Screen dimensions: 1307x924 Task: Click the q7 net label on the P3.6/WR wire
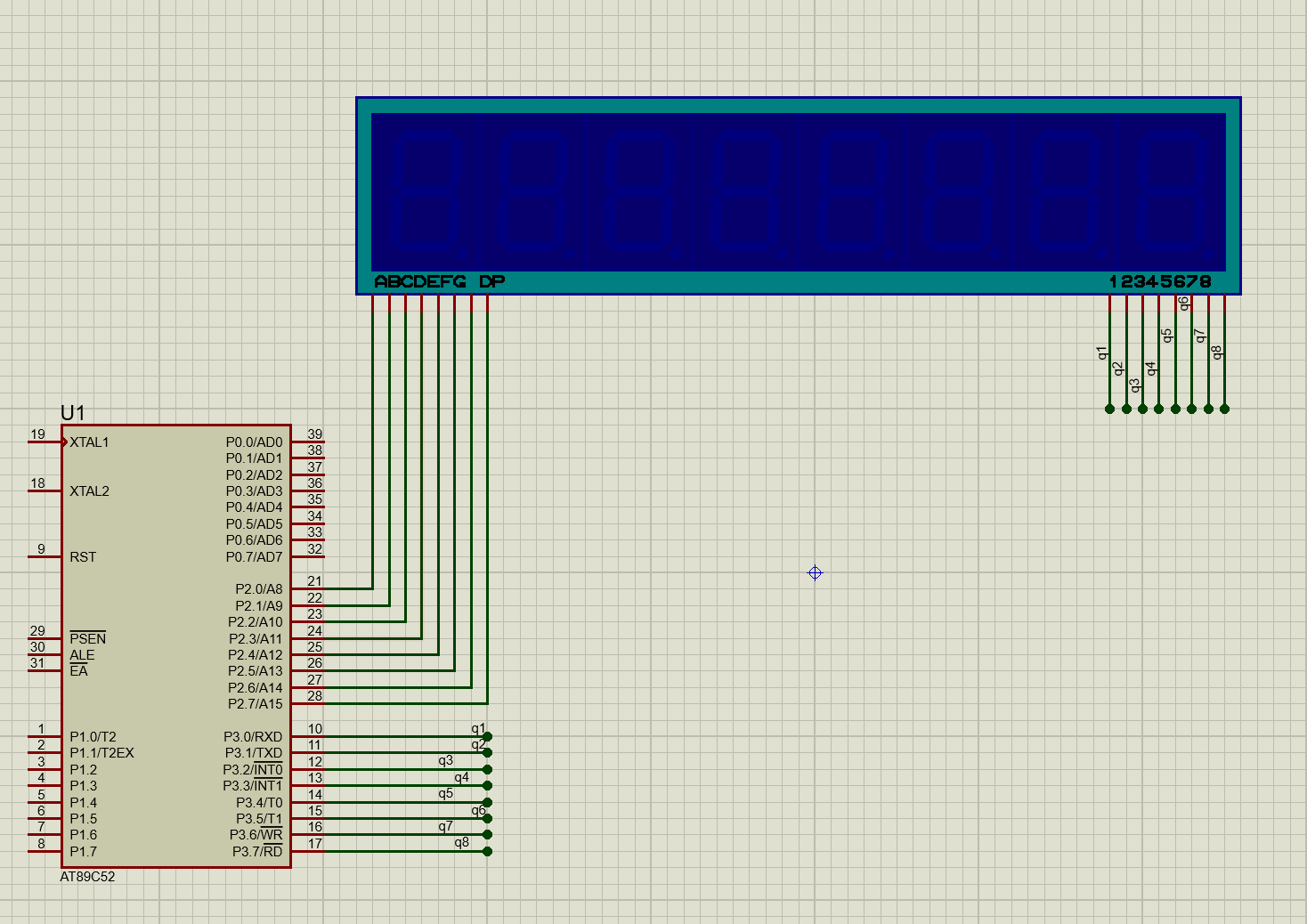tap(445, 827)
